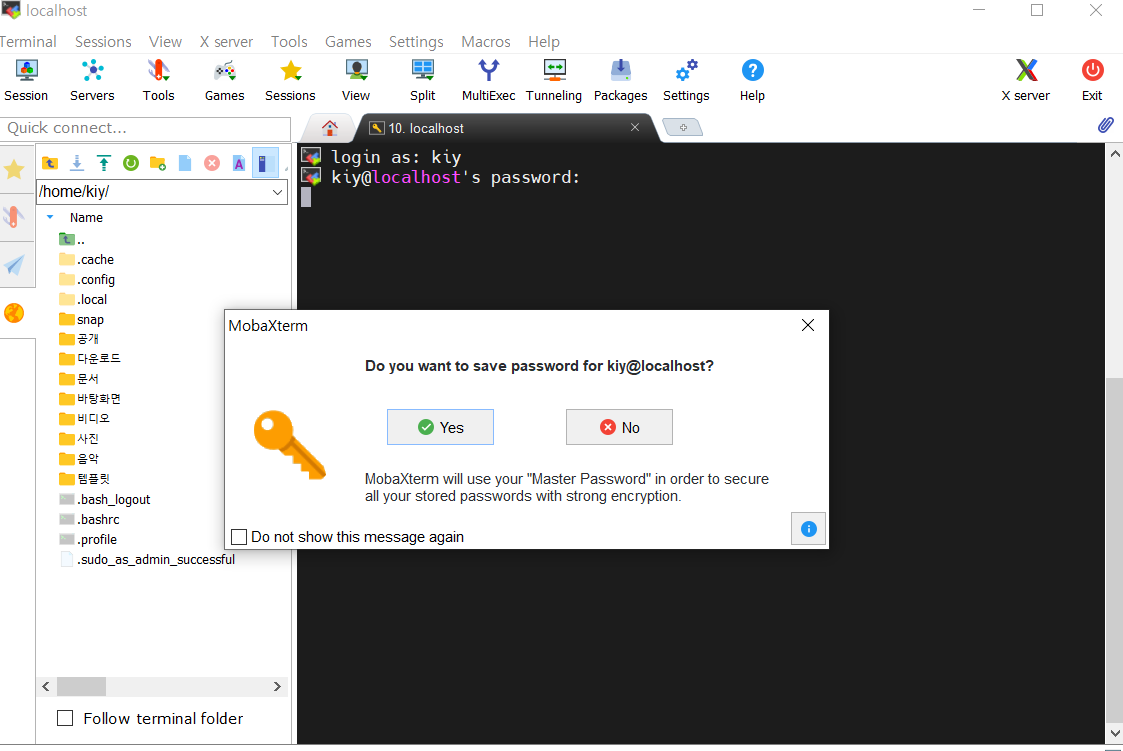Open the Help menu
The height and width of the screenshot is (751, 1123).
[544, 42]
